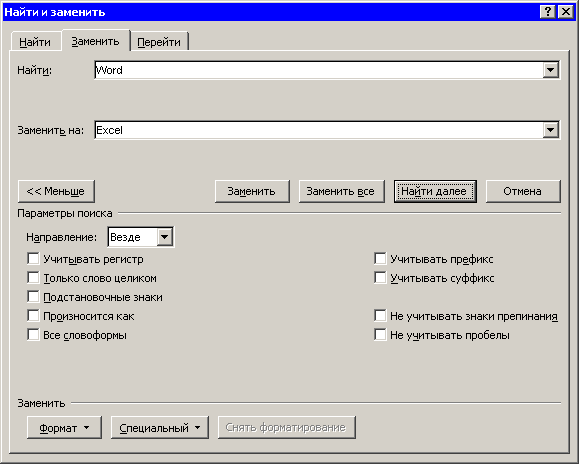Click the Заменить все button
Viewport: 579px width, 464px height.
pos(342,191)
